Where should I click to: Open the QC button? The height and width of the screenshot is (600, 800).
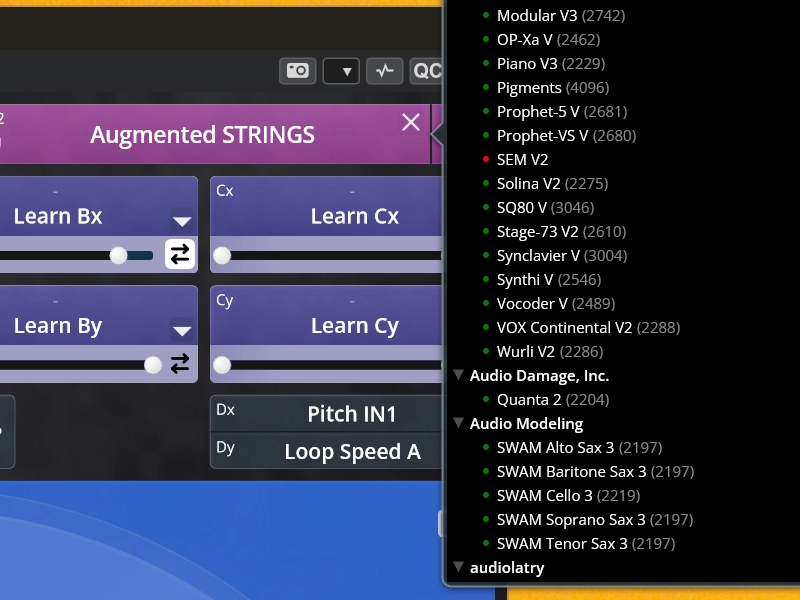point(427,71)
